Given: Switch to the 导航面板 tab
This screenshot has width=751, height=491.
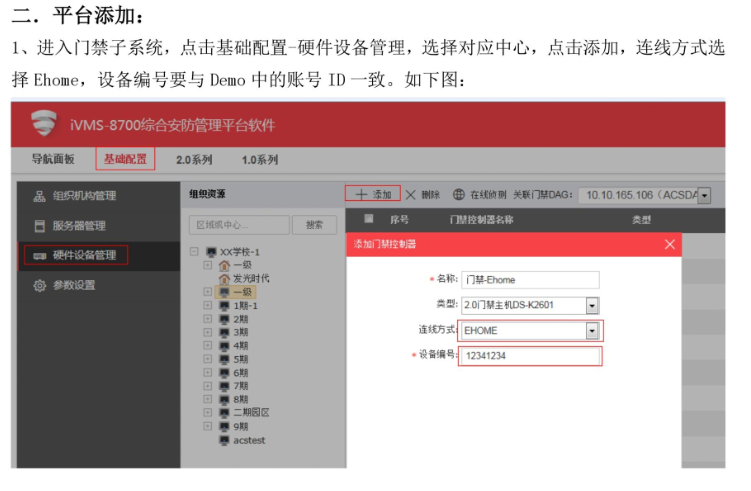Looking at the screenshot, I should 53,159.
